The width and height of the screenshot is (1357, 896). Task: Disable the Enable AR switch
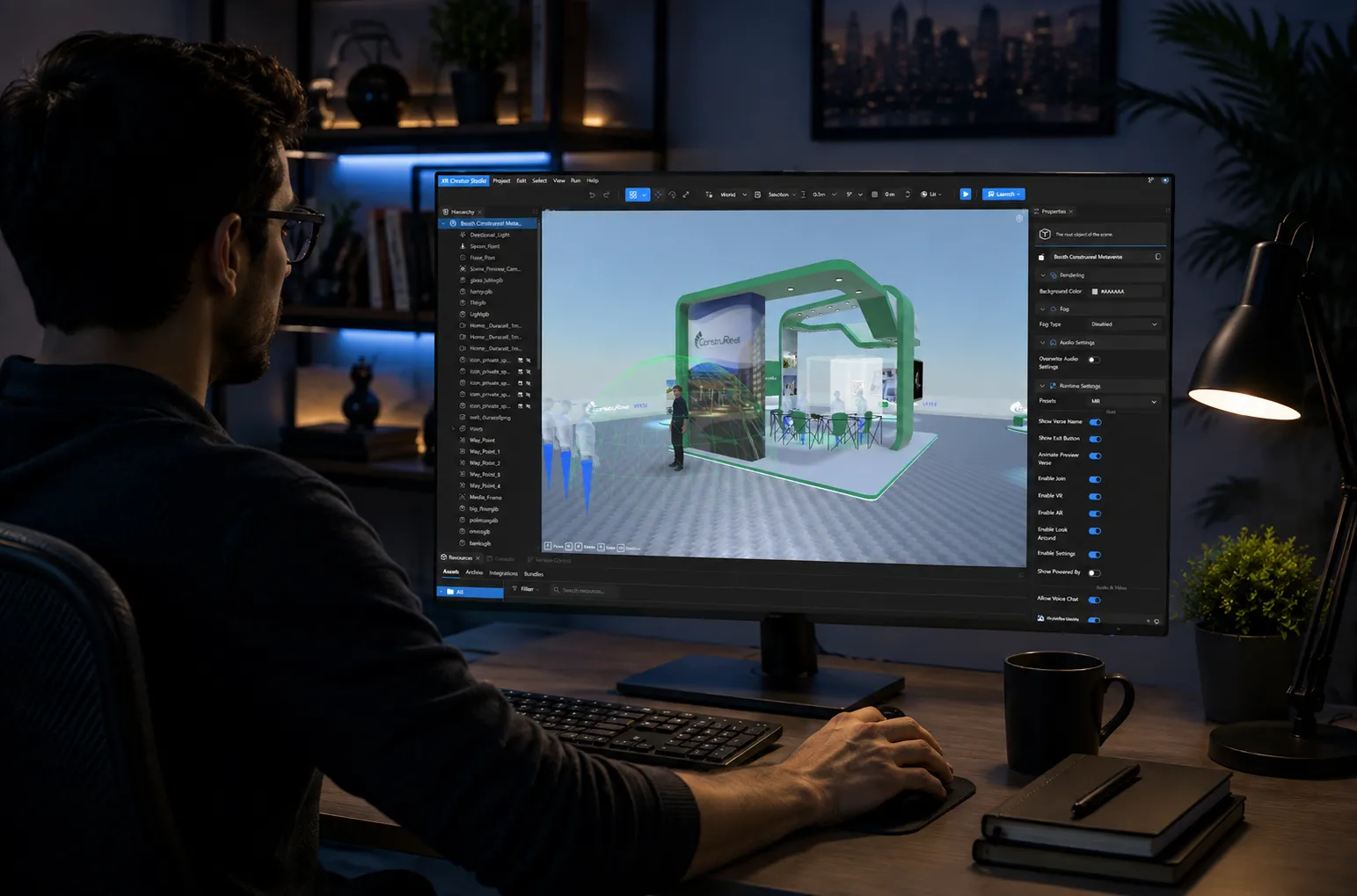point(1095,514)
